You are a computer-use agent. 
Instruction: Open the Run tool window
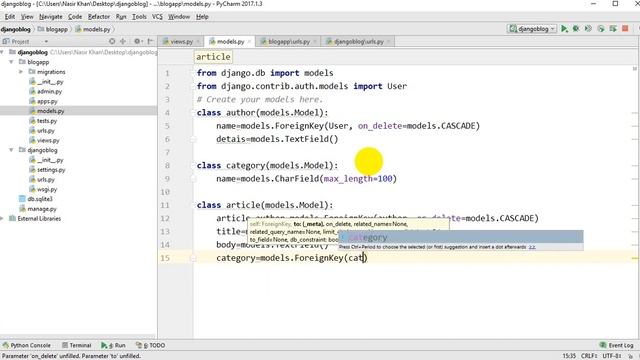[113, 345]
